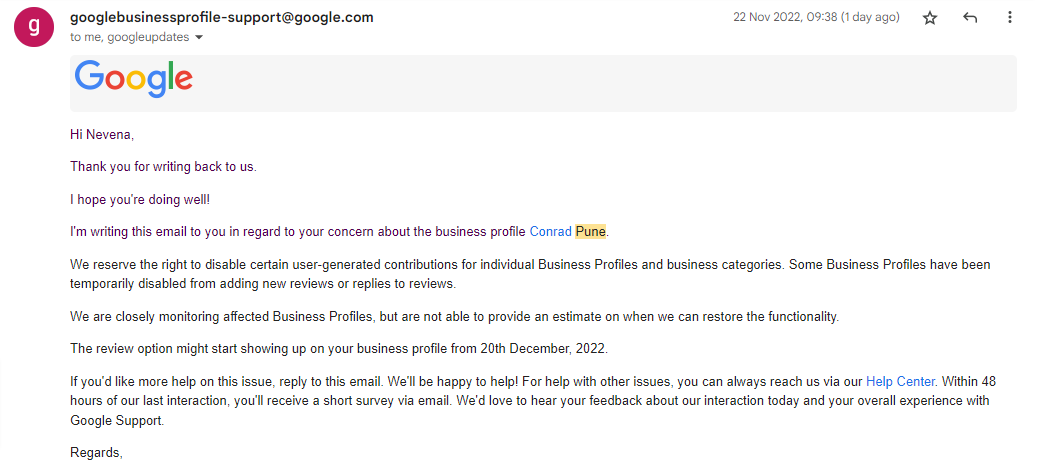Screen dimensions: 1038x467
Task: Click the Google logo in header banner
Action: (x=134, y=79)
